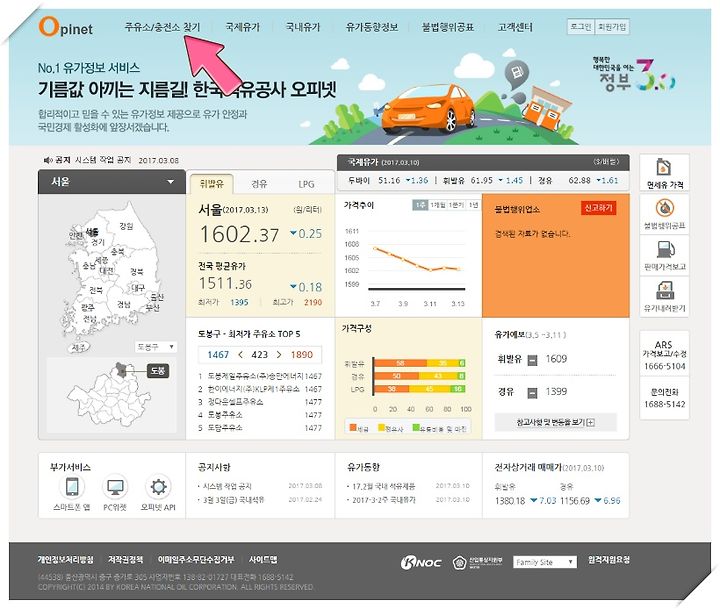Open the 도봉구 district dropdown
Screen dimensions: 720x609
[156, 347]
